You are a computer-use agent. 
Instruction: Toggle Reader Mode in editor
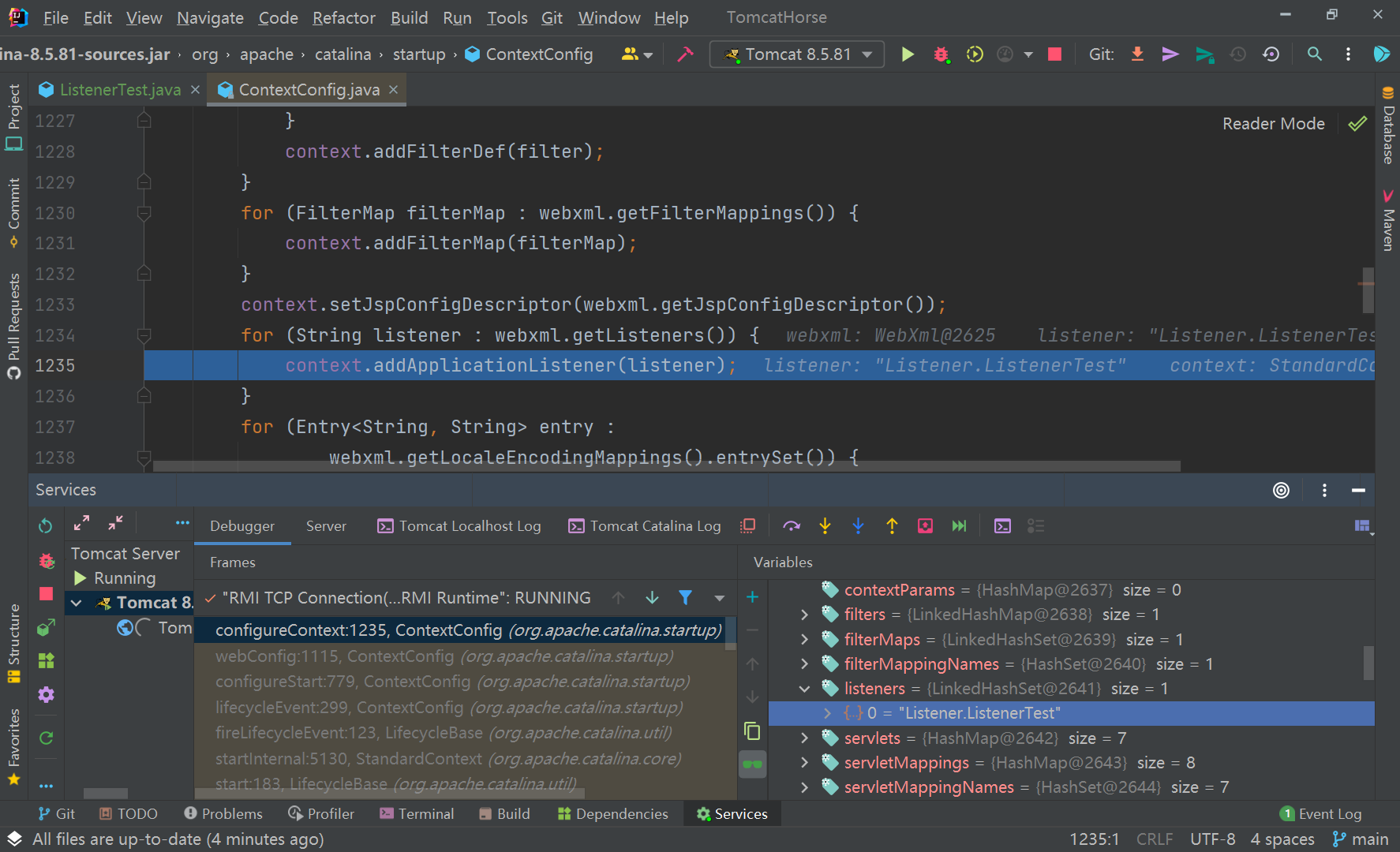point(1273,124)
